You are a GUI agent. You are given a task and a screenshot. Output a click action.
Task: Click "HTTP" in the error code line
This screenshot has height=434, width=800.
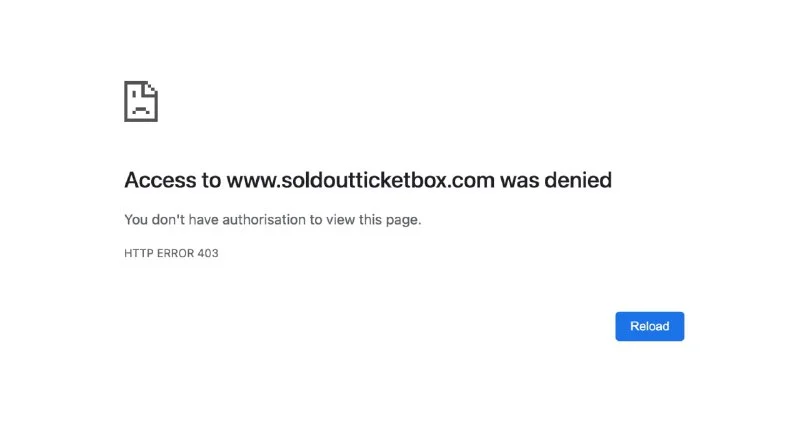138,254
